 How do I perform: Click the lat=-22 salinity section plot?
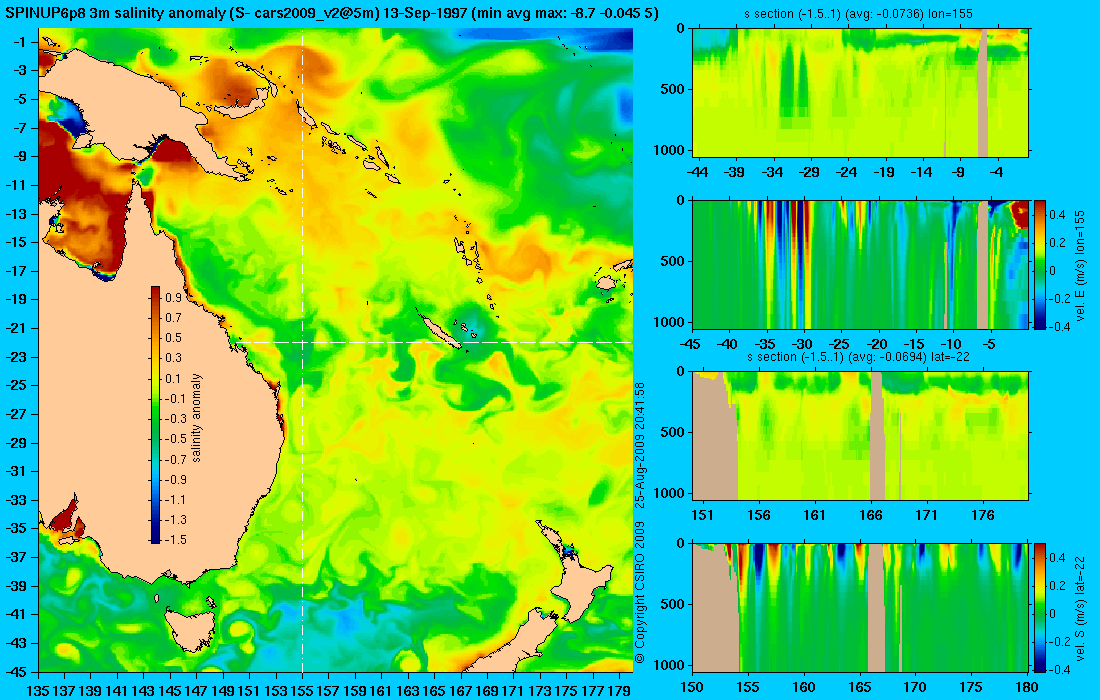tap(861, 436)
